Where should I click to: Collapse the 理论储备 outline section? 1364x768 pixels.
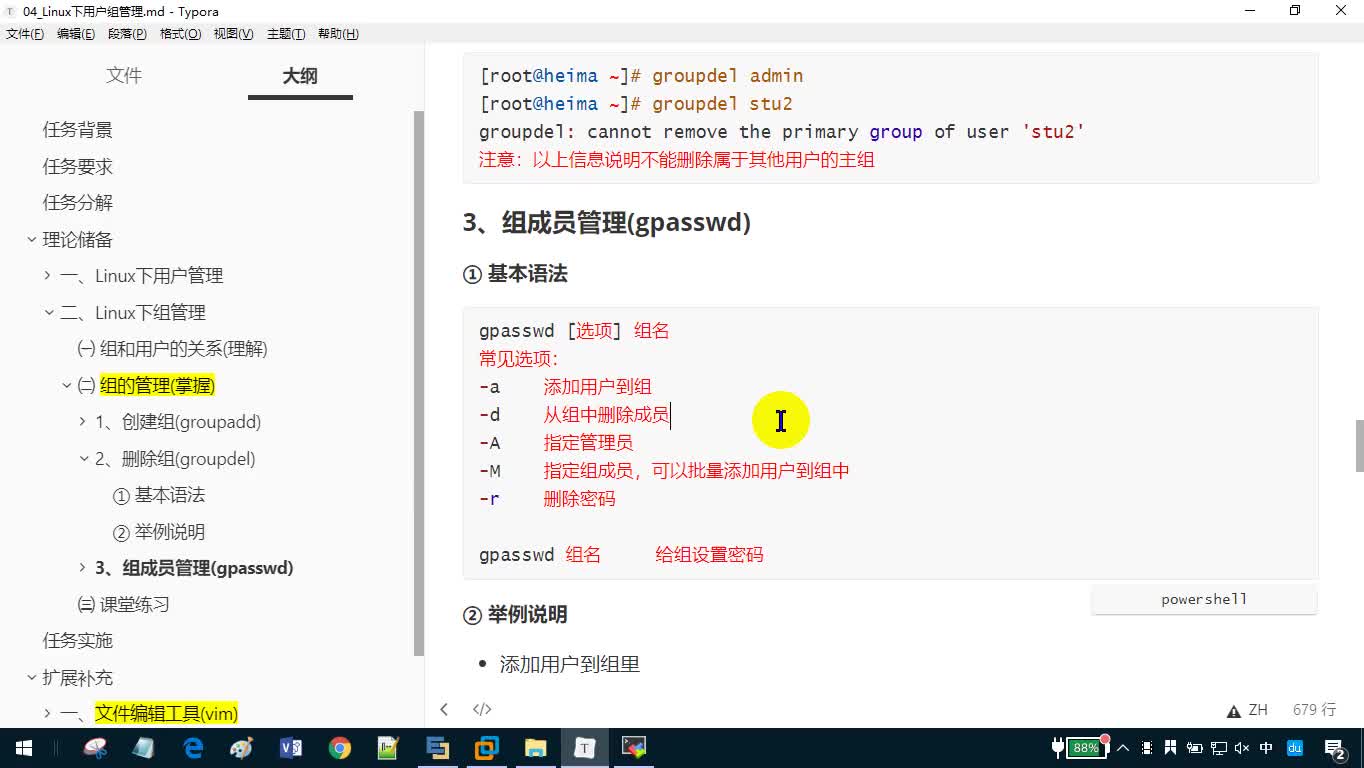coord(31,239)
